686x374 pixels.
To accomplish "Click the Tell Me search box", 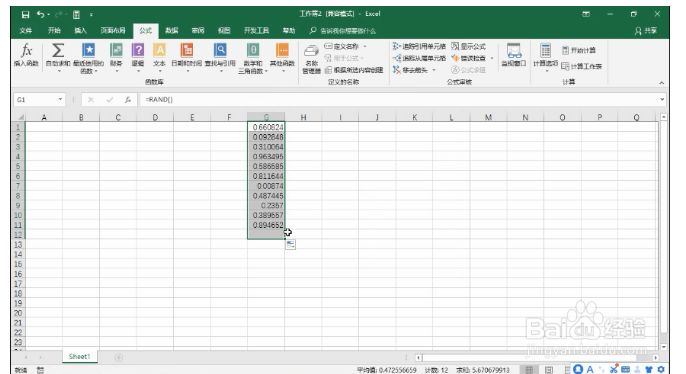I will coord(343,31).
